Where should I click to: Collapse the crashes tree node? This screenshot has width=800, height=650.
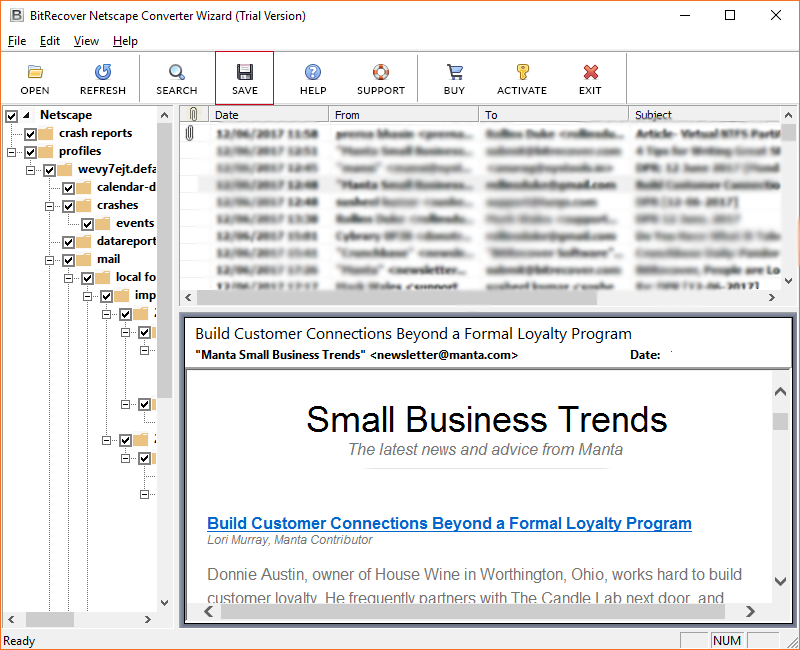49,206
